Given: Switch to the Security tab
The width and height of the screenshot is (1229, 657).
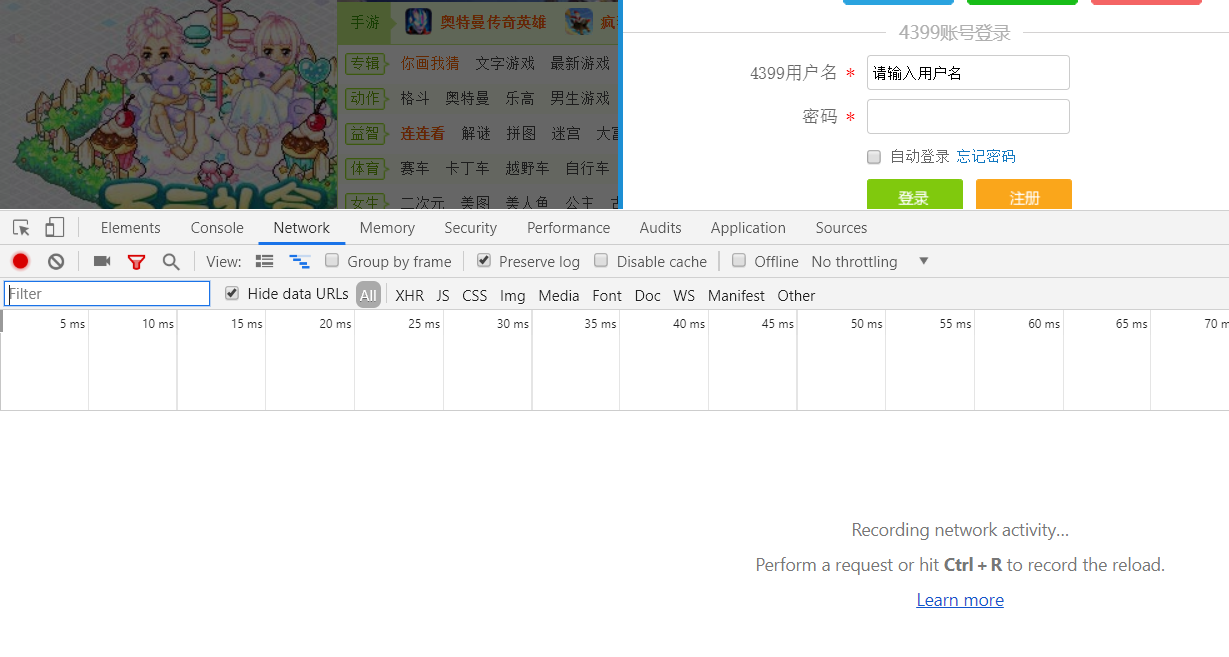Looking at the screenshot, I should tap(471, 228).
